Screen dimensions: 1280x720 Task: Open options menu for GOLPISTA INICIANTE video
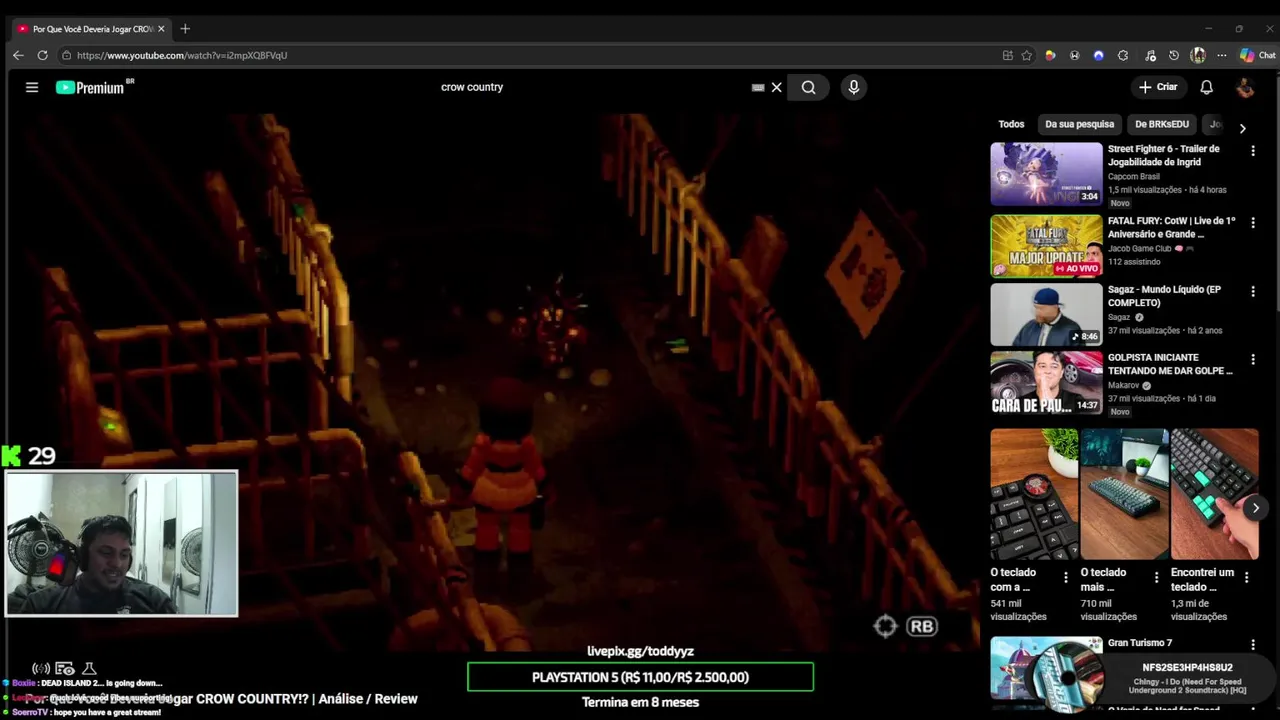pos(1252,359)
